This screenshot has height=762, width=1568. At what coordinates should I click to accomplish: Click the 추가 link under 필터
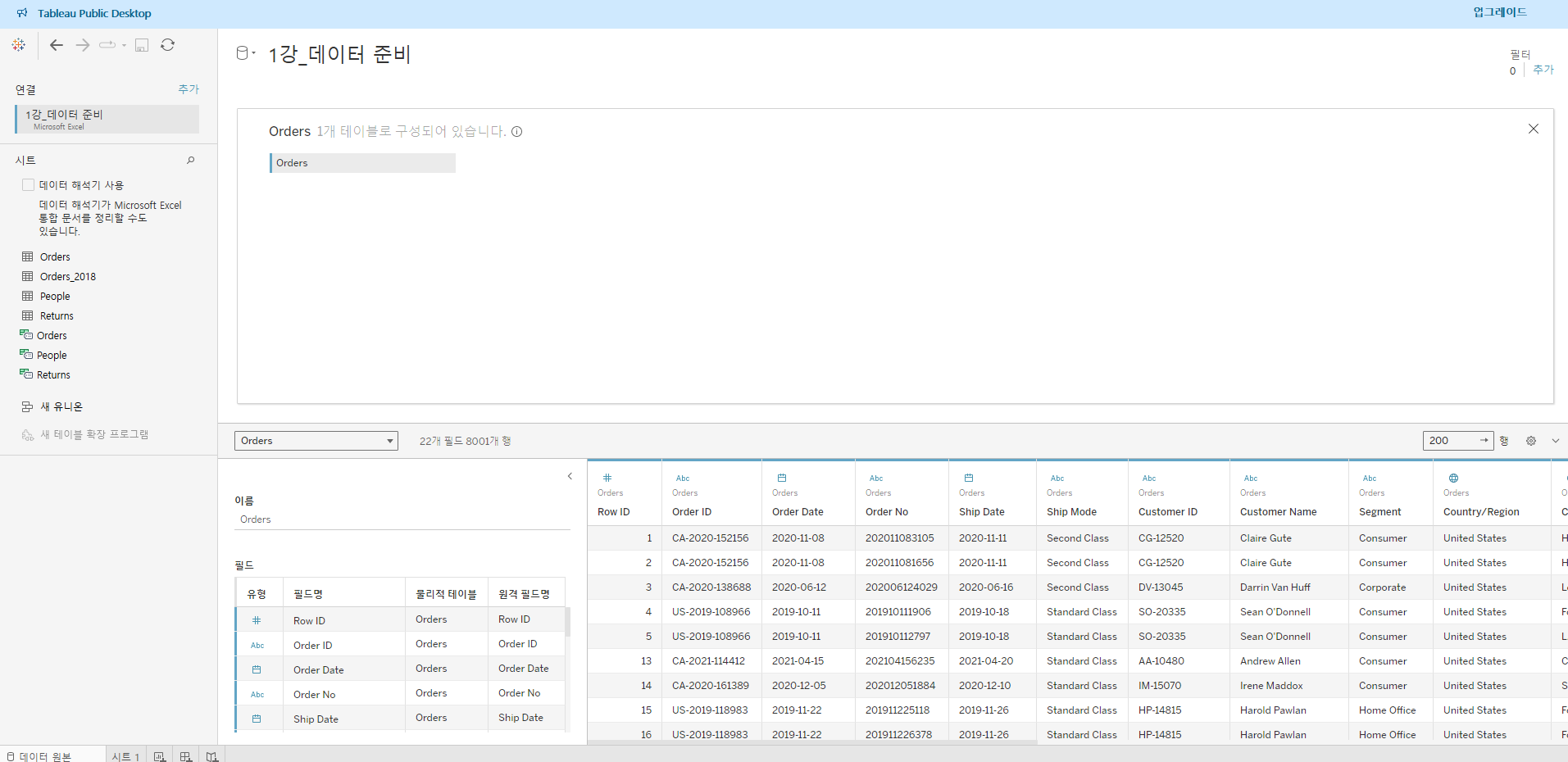[x=1543, y=70]
